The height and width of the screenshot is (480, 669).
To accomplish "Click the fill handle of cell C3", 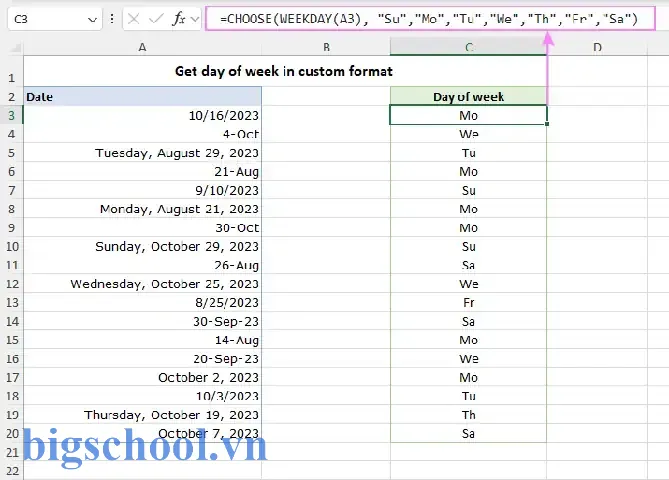I will (547, 124).
